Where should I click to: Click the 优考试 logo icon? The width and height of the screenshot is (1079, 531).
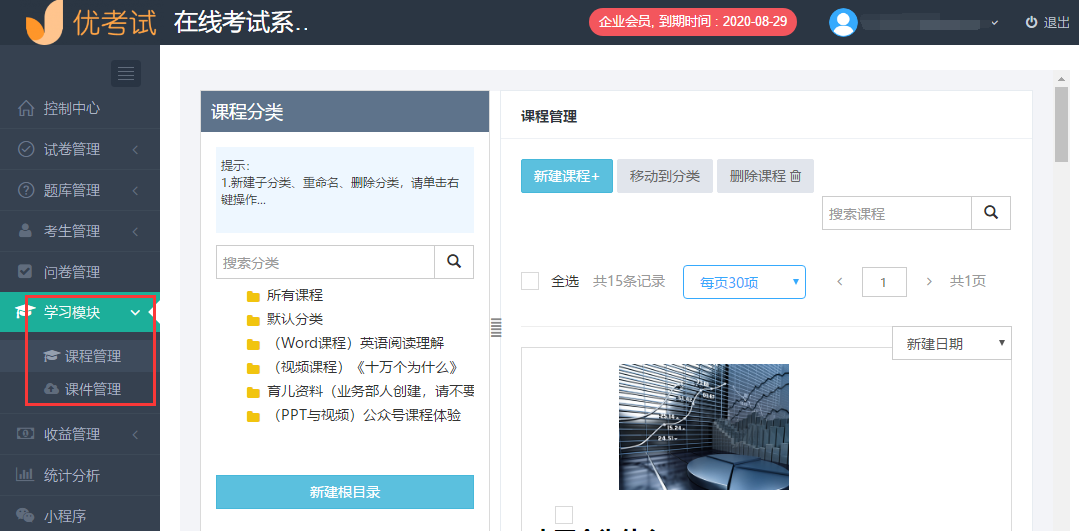click(x=44, y=23)
